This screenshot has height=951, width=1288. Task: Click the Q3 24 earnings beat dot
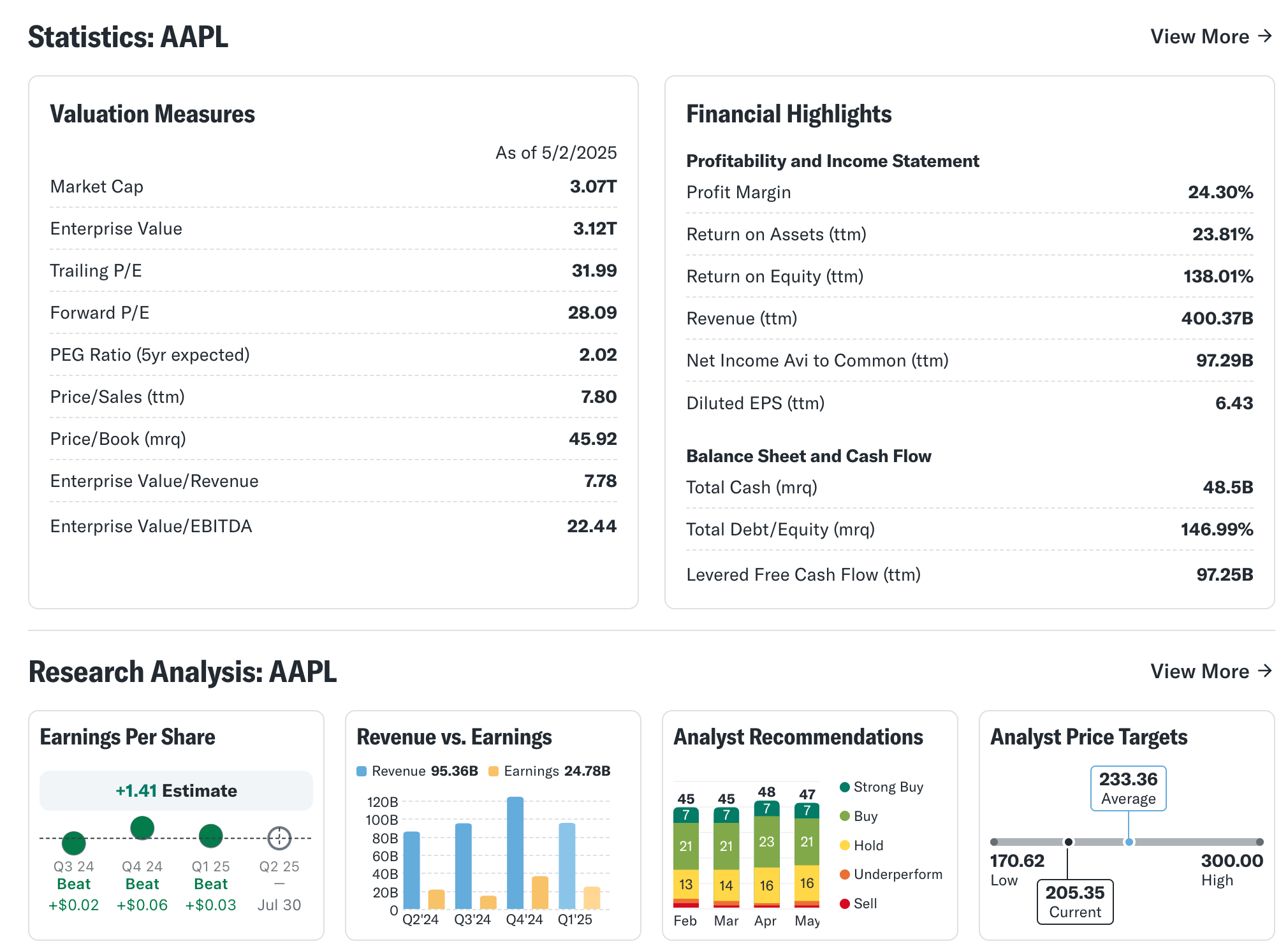(x=74, y=843)
